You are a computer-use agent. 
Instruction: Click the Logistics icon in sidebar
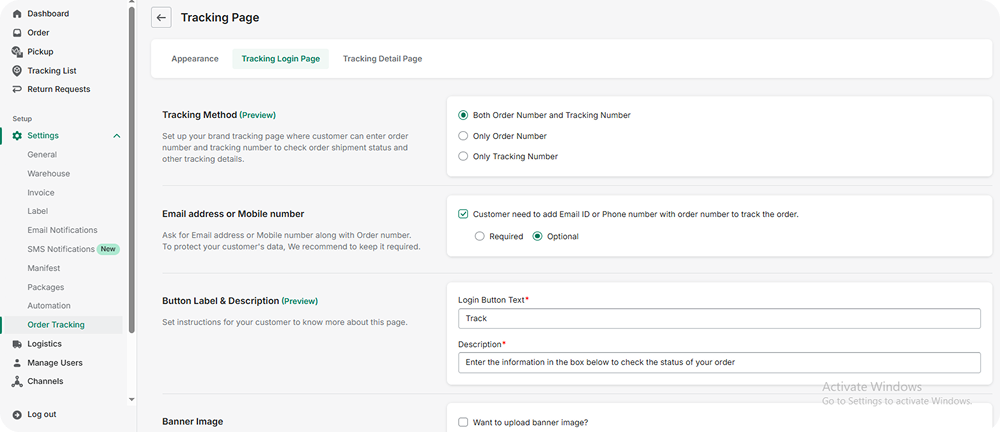point(17,344)
